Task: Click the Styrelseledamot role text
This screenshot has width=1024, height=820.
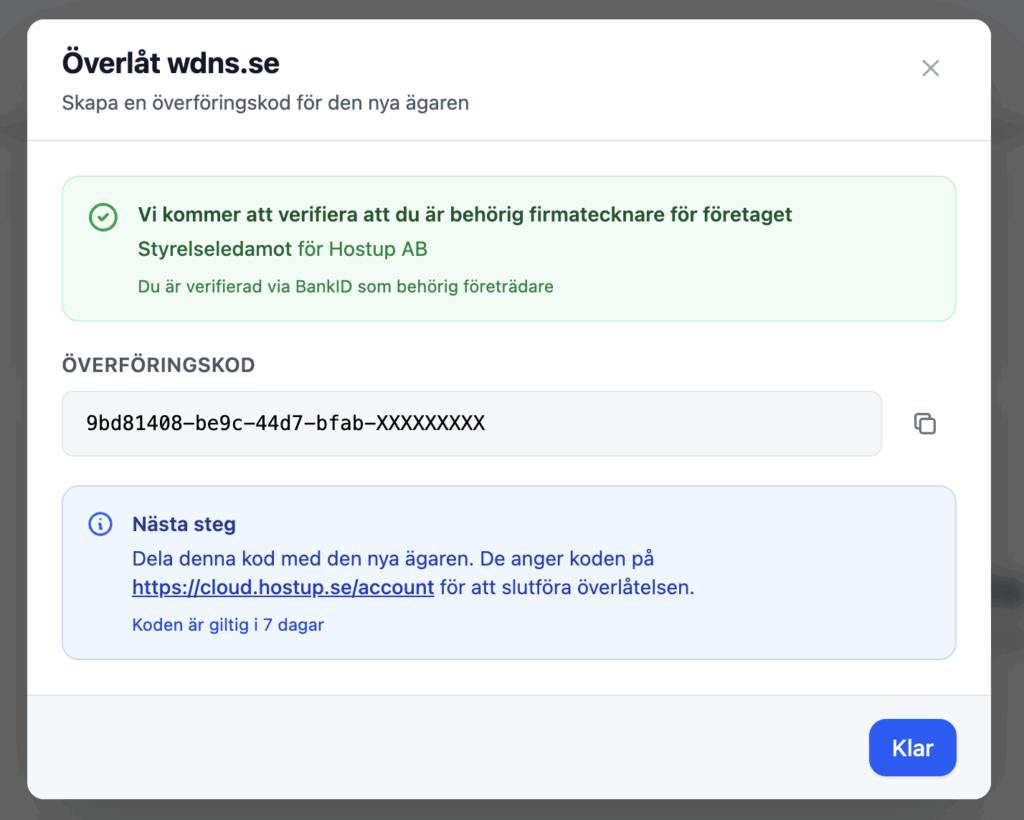Action: [215, 249]
